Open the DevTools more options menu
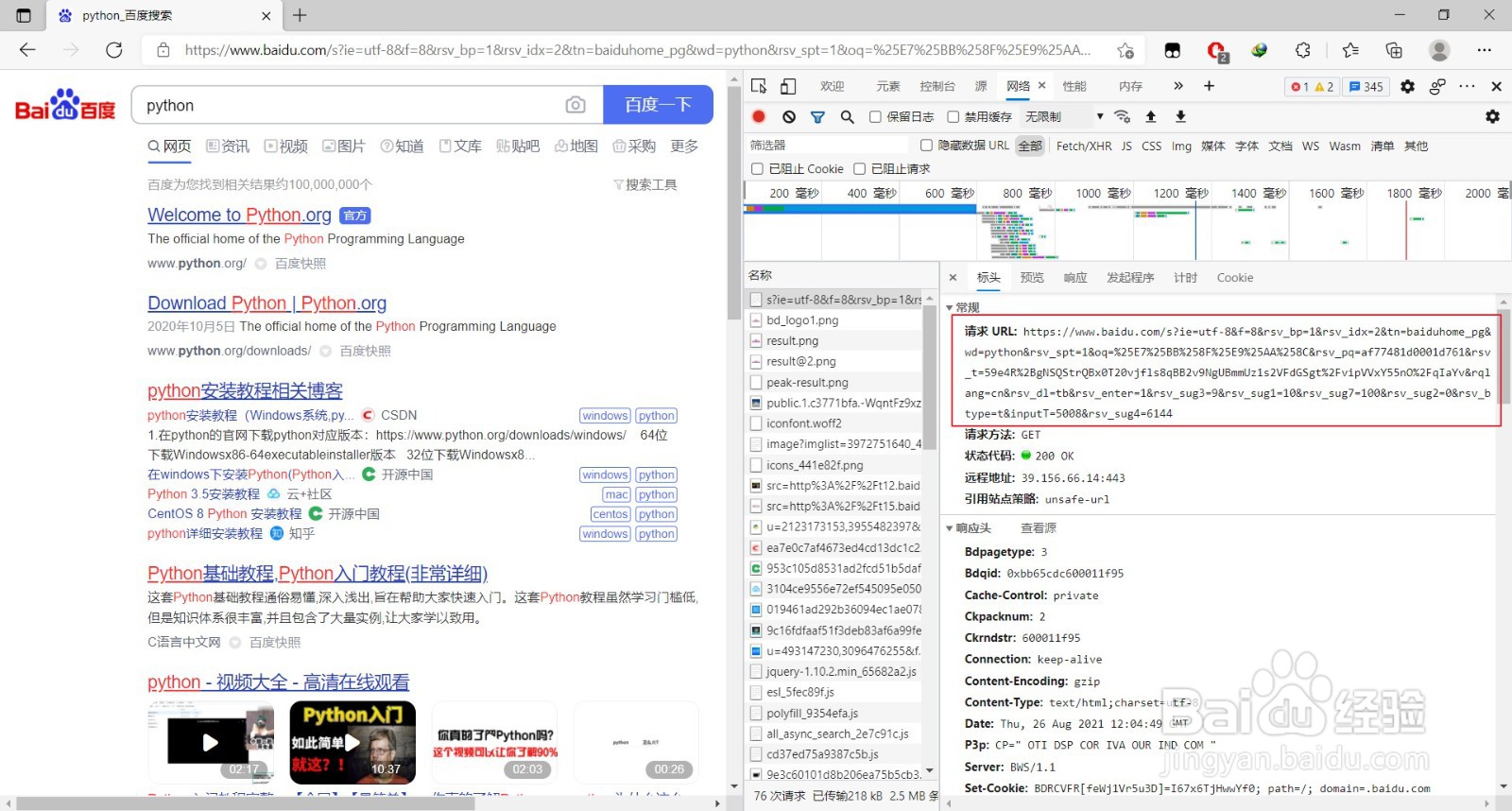 [x=1467, y=86]
